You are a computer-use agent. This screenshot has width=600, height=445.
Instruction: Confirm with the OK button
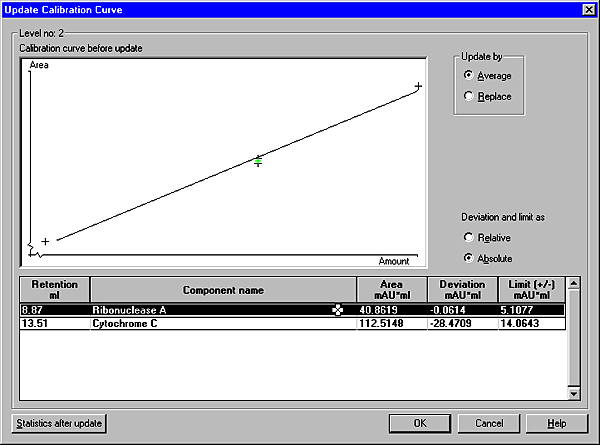pos(420,423)
